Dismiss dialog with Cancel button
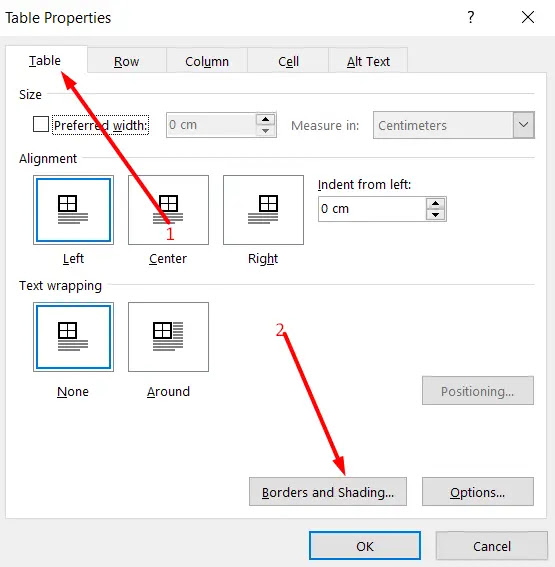This screenshot has height=567, width=555. tap(492, 546)
